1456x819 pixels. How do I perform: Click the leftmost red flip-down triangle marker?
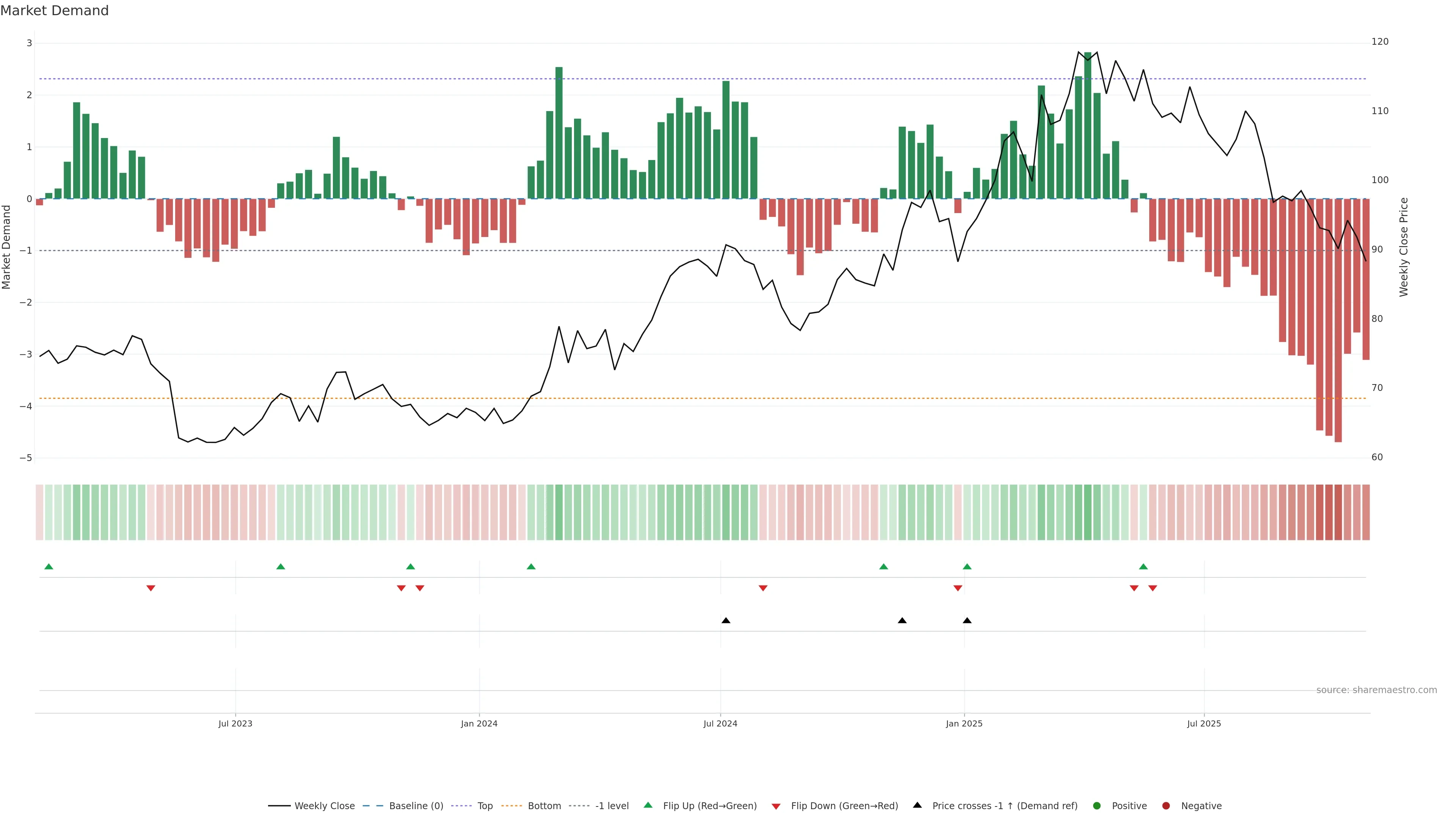click(x=151, y=588)
